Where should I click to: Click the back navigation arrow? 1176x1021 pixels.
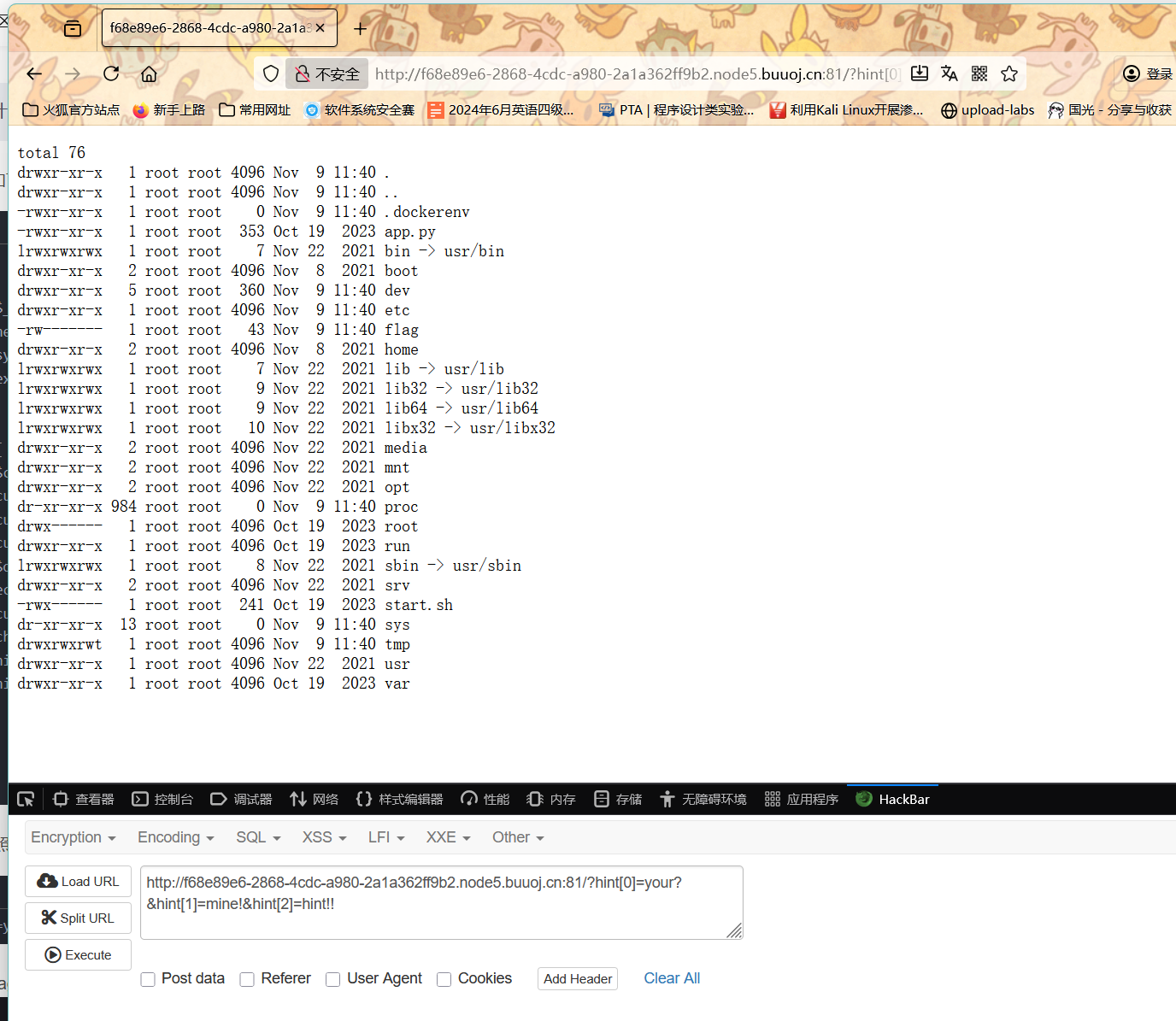34,74
